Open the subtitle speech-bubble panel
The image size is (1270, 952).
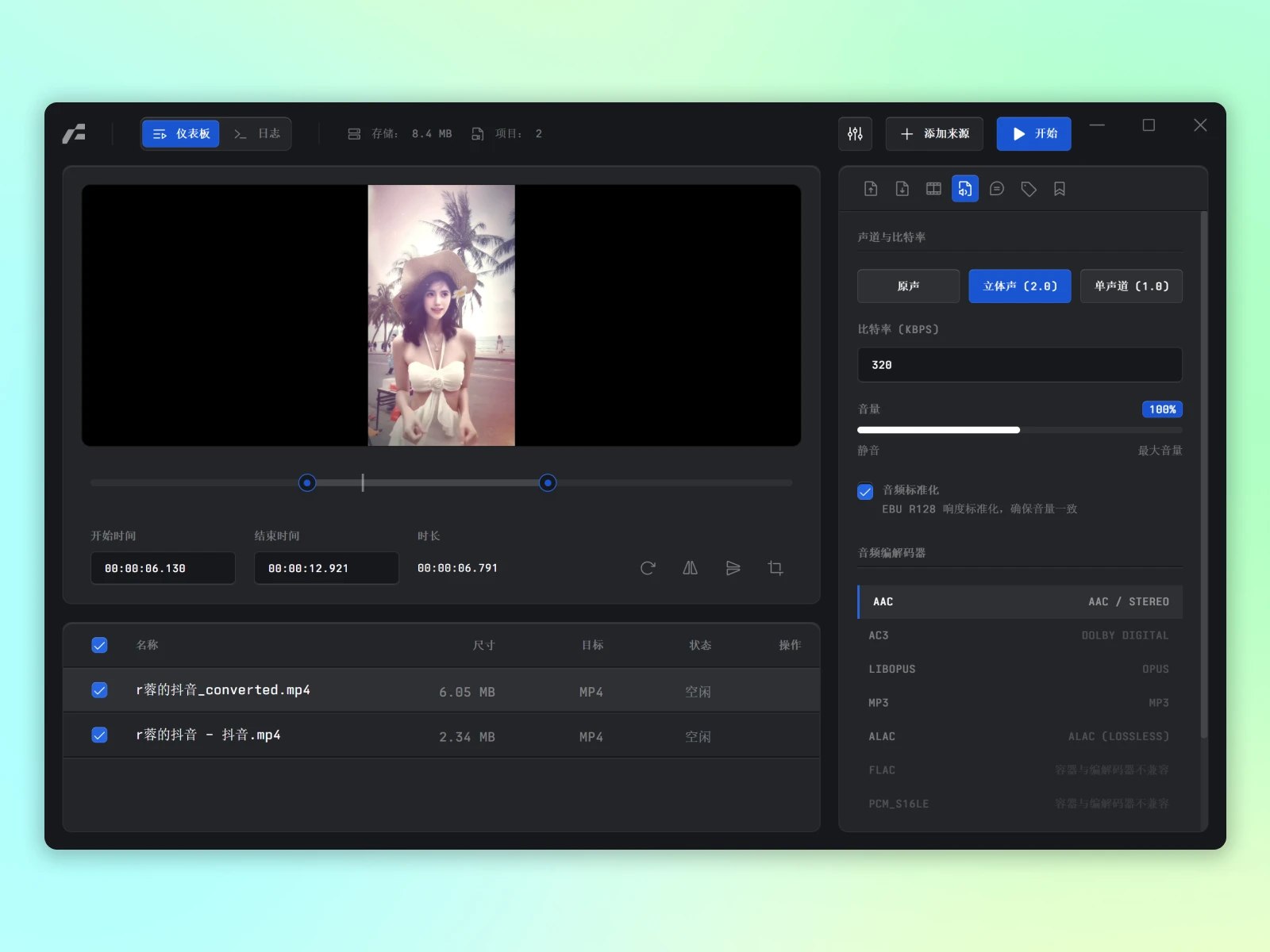[x=997, y=189]
